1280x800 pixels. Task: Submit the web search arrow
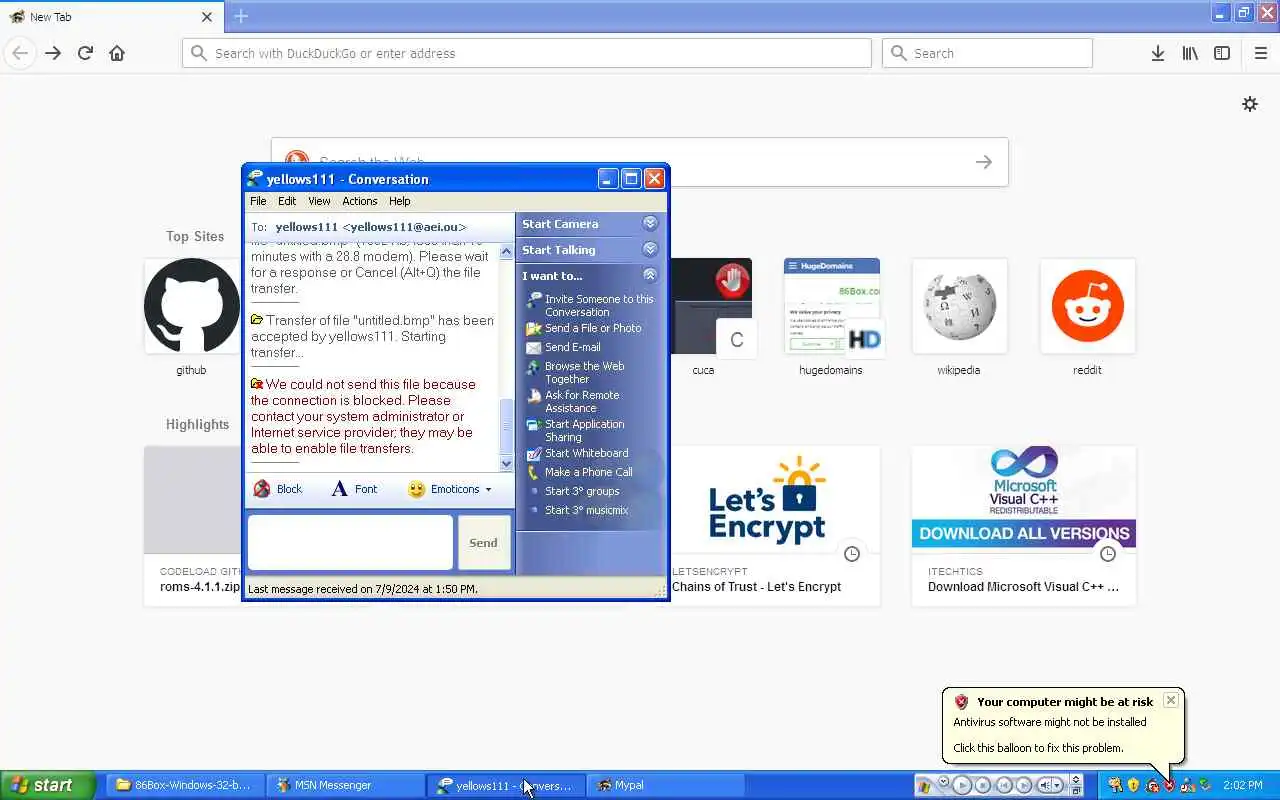984,162
